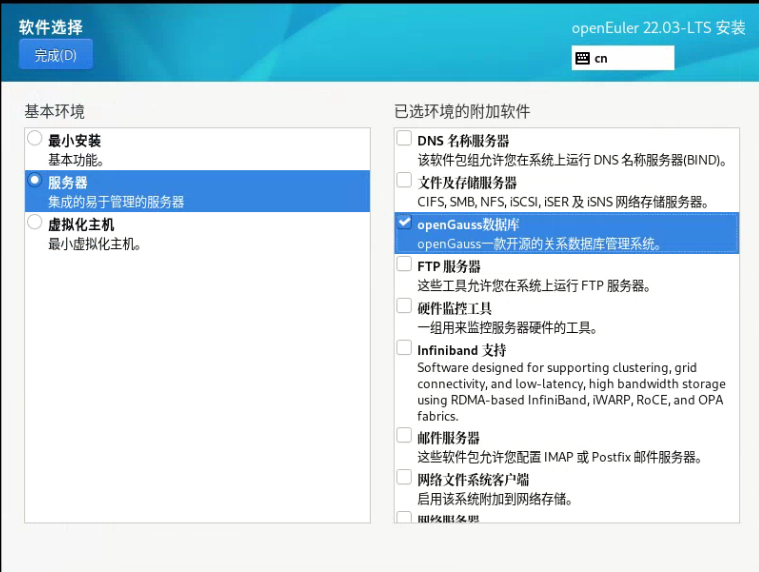
Task: Click the IMAP 或 Postfix description line
Action: pos(560,457)
